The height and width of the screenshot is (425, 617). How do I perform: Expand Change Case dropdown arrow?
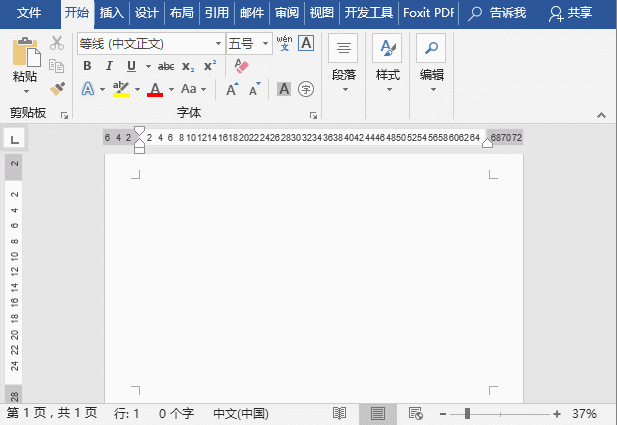click(203, 89)
